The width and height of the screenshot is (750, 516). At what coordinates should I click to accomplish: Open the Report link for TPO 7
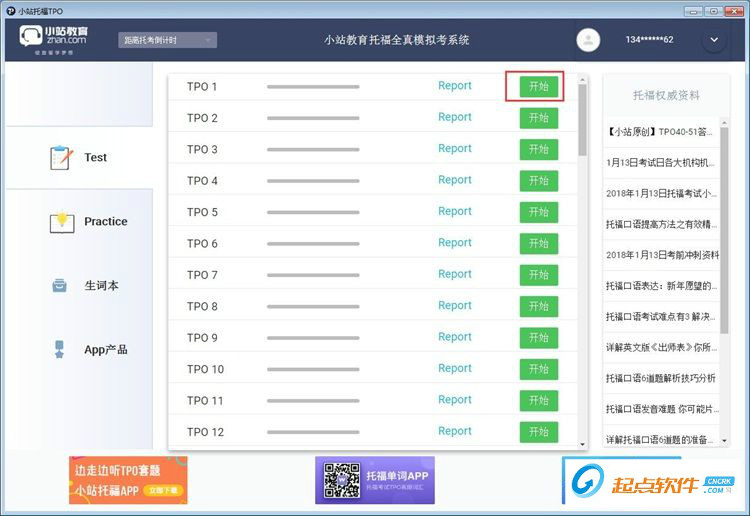[455, 274]
